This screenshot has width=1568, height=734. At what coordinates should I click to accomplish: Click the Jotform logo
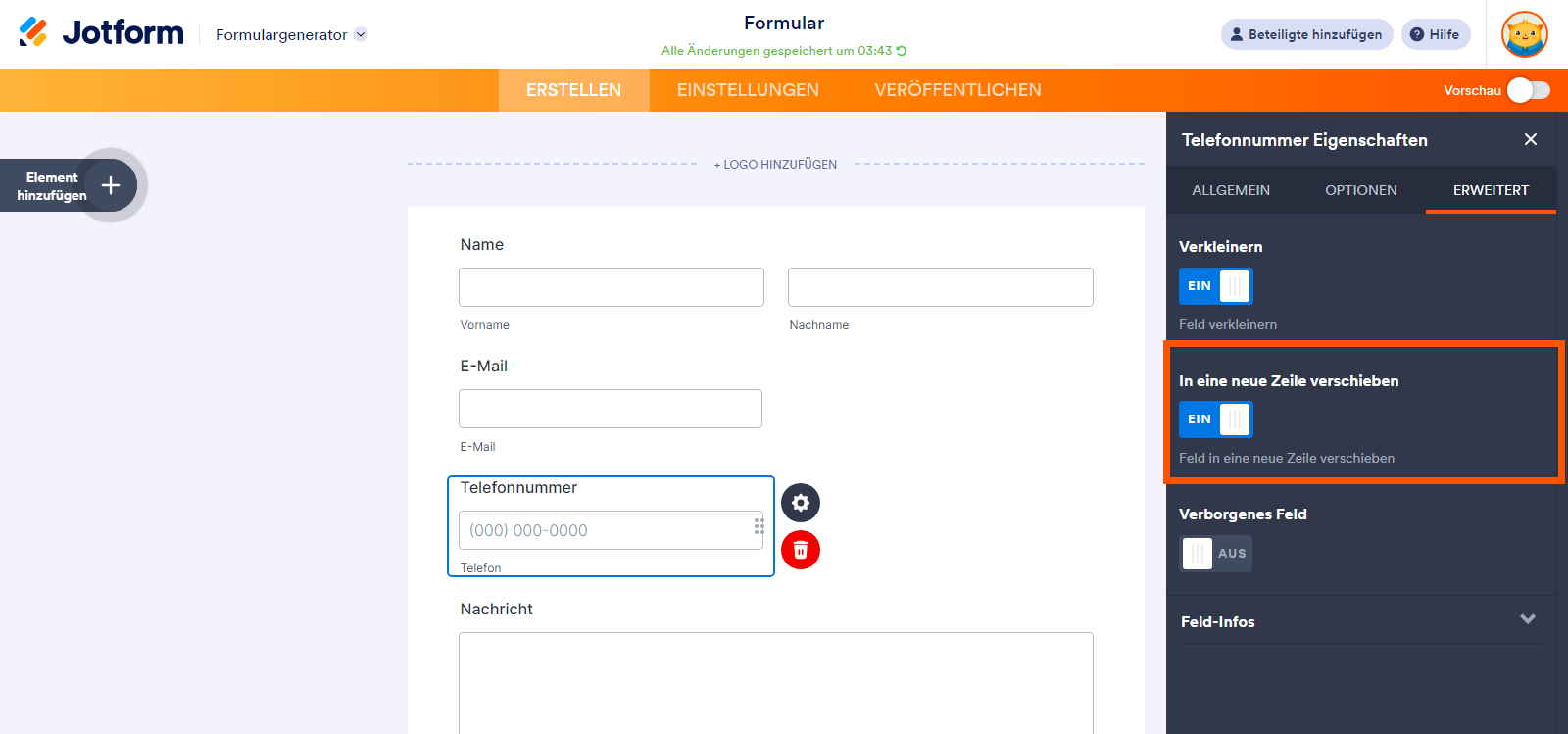coord(101,33)
